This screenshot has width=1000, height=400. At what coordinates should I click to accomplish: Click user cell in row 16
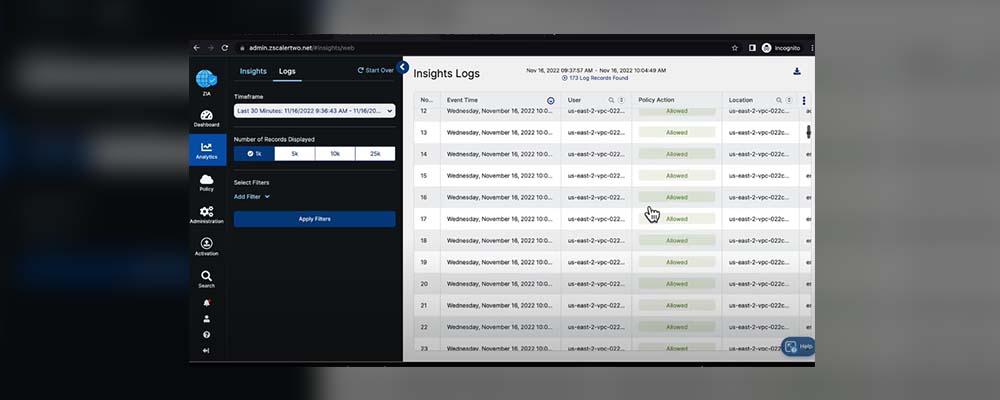pos(596,198)
